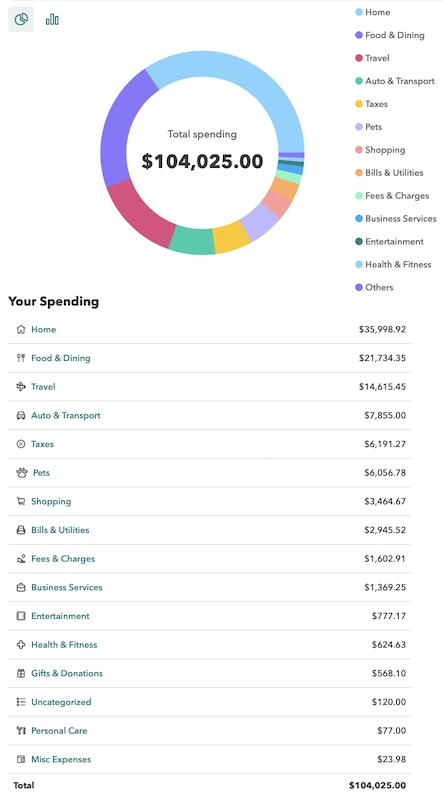Click the Travel legend color dot

pyautogui.click(x=359, y=58)
